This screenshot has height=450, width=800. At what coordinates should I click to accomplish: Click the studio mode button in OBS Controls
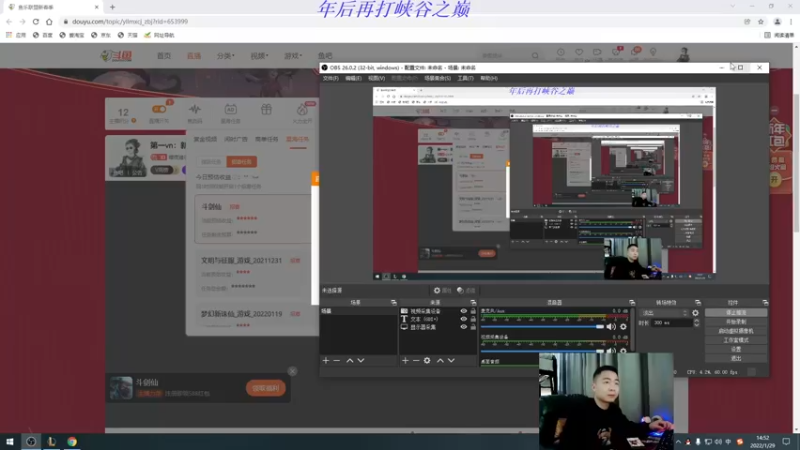coord(736,340)
